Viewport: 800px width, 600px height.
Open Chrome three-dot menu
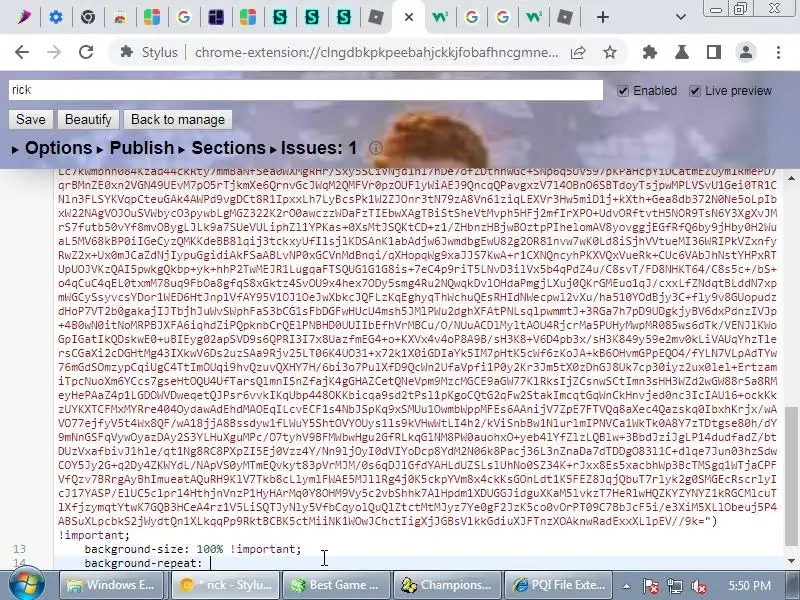coord(778,52)
